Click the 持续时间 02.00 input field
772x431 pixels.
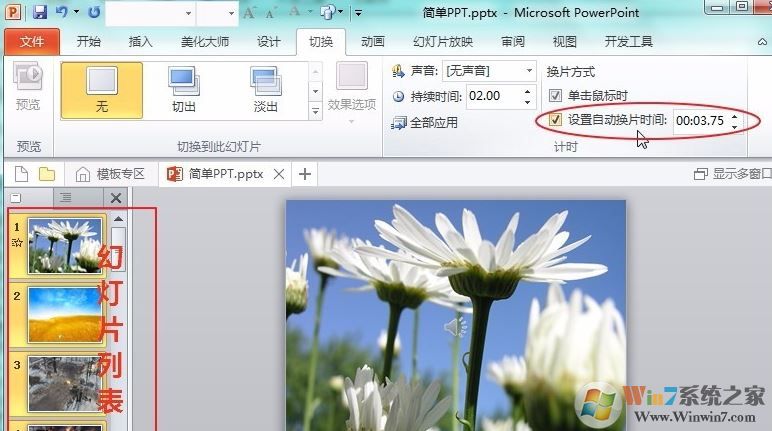pyautogui.click(x=493, y=96)
